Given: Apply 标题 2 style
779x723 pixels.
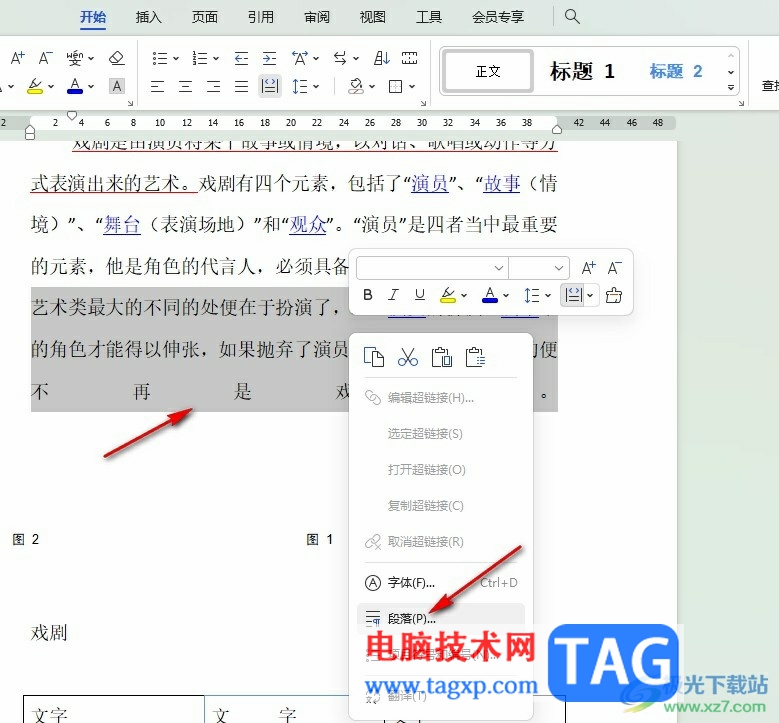Looking at the screenshot, I should pos(676,72).
